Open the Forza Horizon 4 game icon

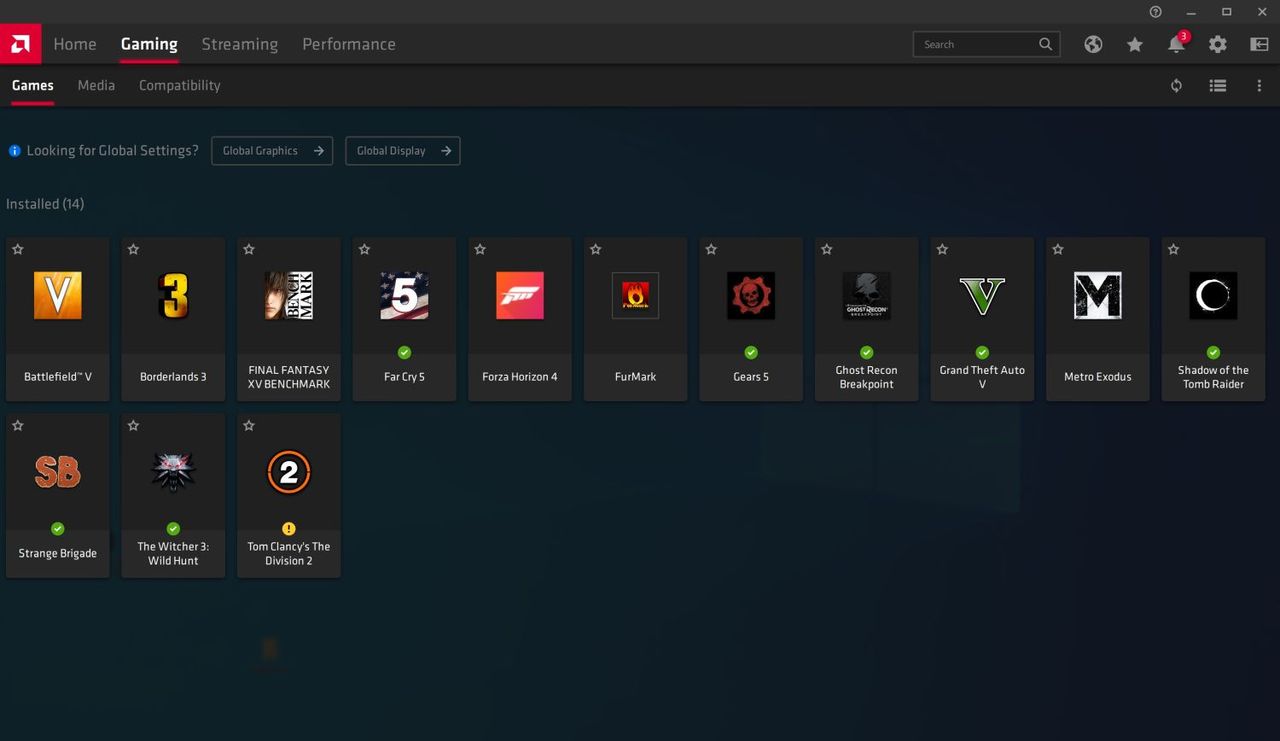pyautogui.click(x=520, y=296)
